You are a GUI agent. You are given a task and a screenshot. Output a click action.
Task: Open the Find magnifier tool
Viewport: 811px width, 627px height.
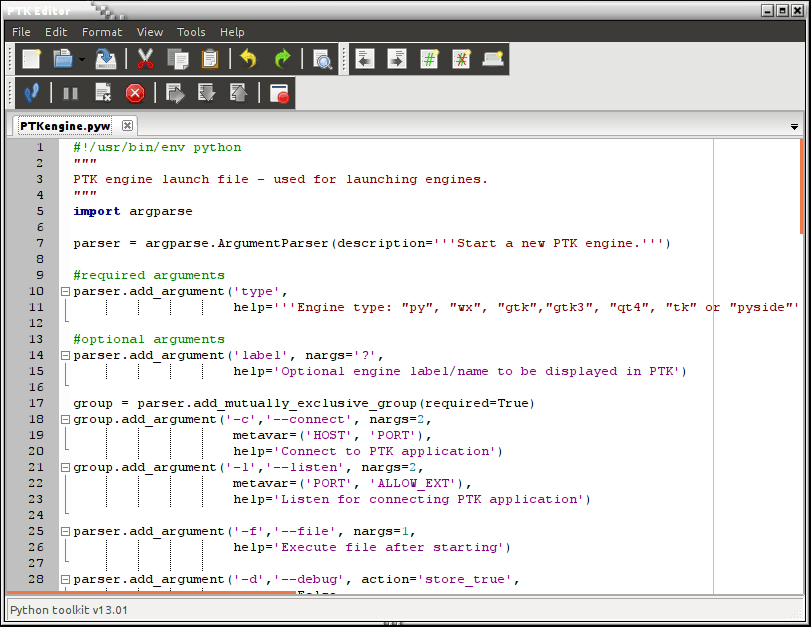click(322, 59)
